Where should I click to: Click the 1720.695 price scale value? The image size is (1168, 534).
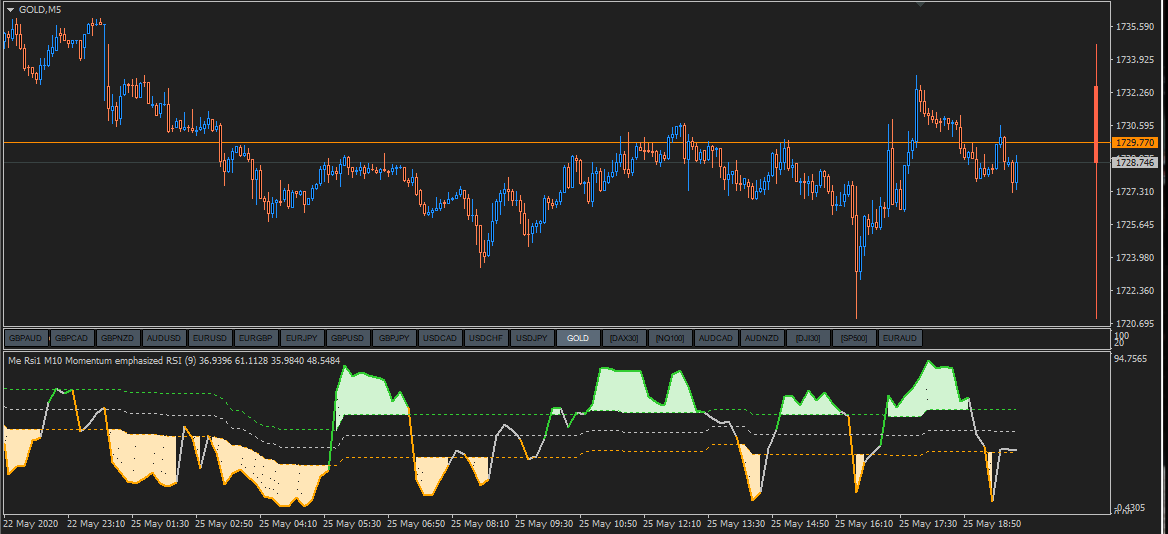click(x=1134, y=323)
